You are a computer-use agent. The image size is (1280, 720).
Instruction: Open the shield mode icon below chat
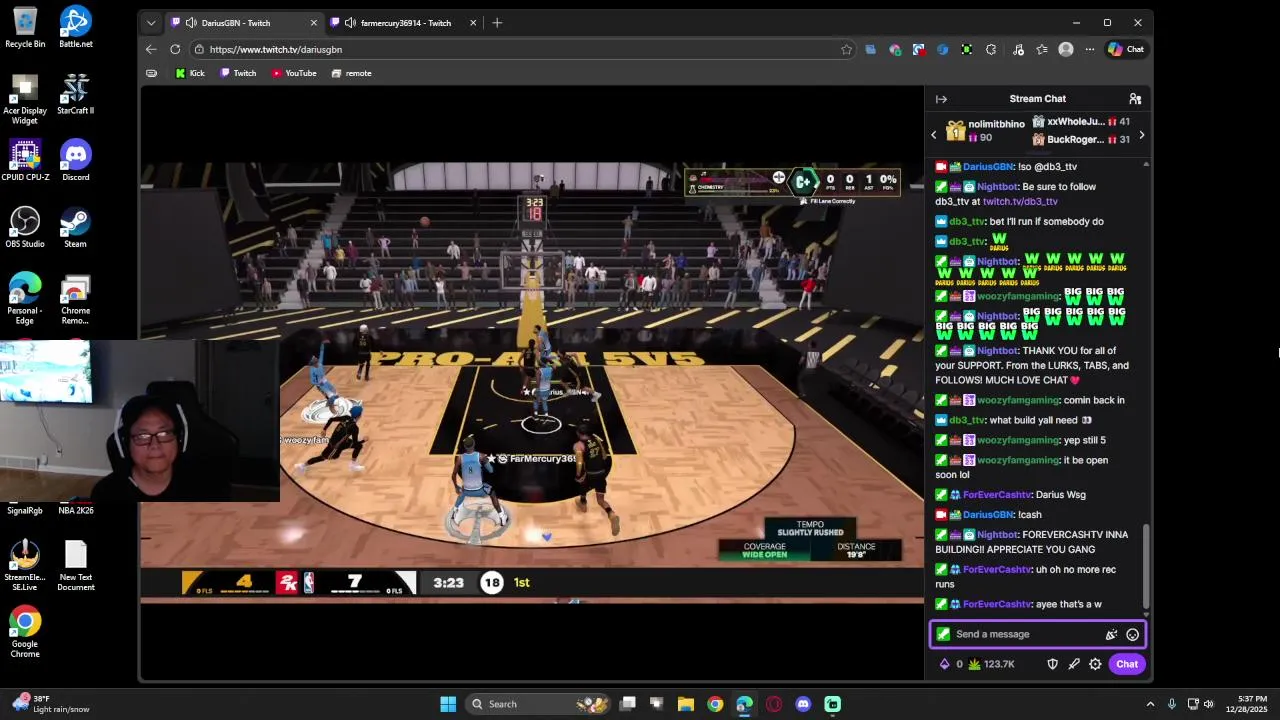[1052, 664]
